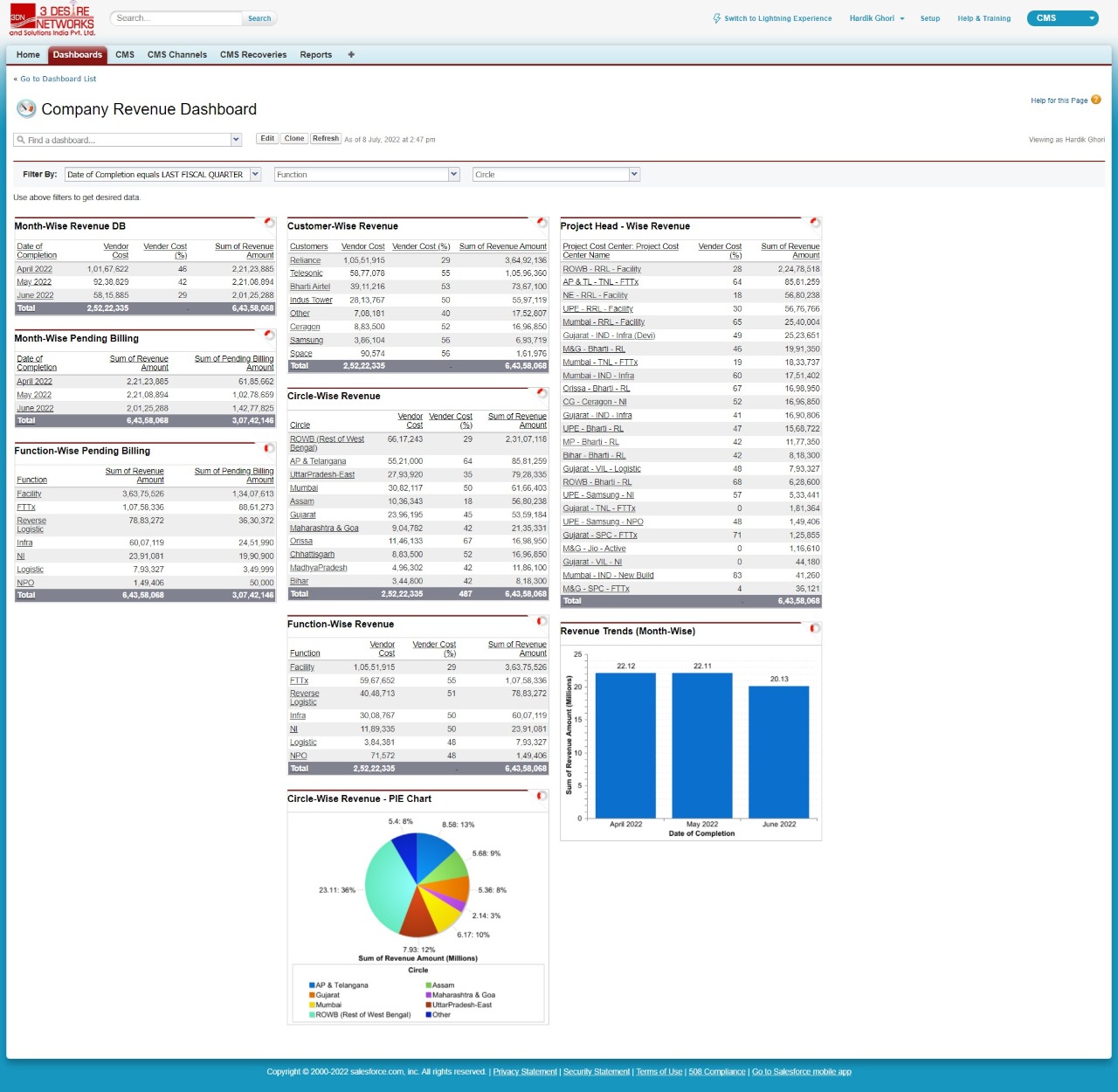Open the CMS Channels tab
Viewport: 1118px width, 1092px height.
pos(177,54)
